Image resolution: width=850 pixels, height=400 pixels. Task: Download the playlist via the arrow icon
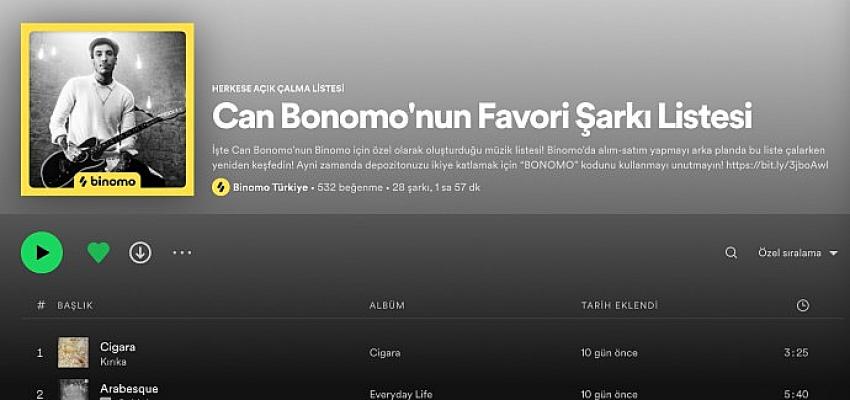(140, 253)
